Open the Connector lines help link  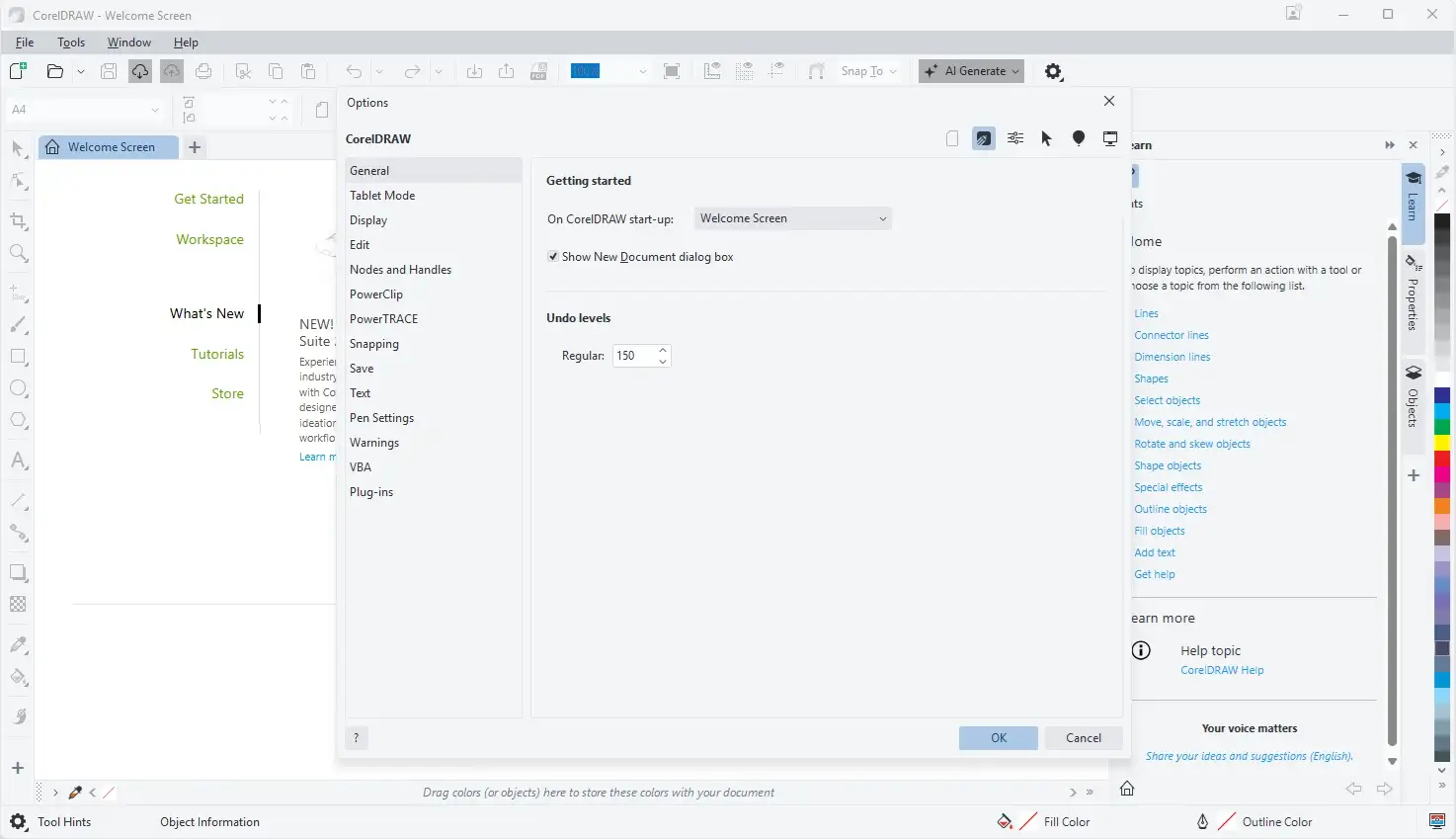coord(1172,335)
